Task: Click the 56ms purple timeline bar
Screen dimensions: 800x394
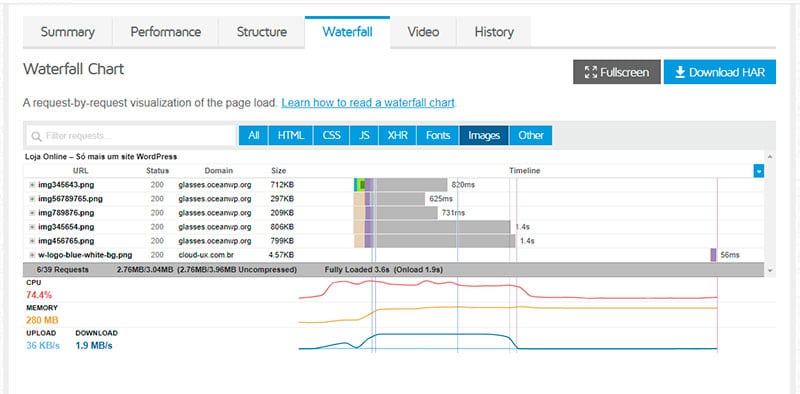Action: [713, 255]
